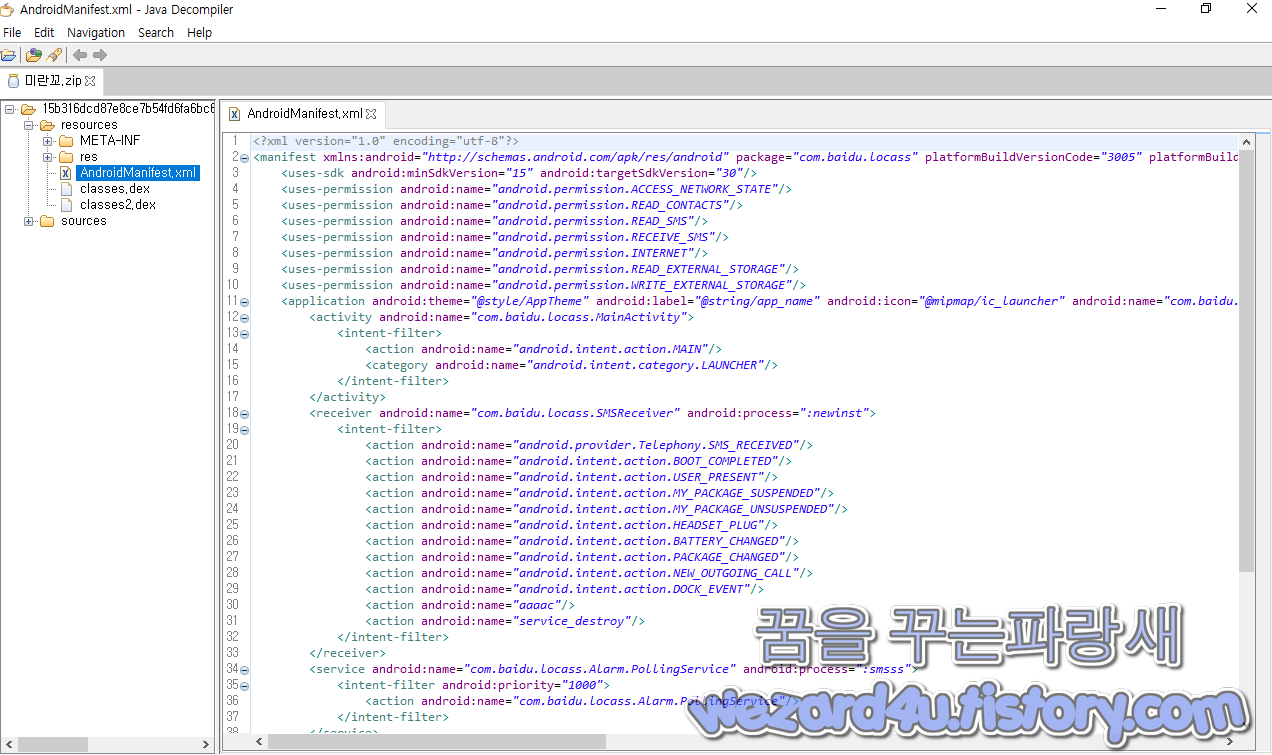Click the META-INF folder icon
This screenshot has width=1272, height=755.
66,141
